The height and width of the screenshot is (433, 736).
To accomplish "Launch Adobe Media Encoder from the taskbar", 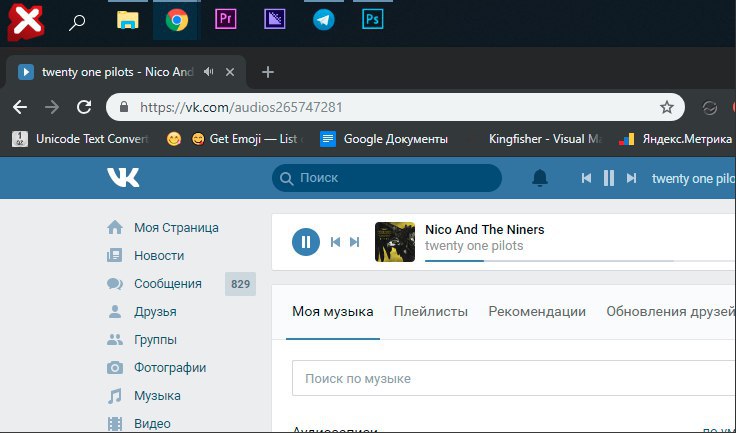I will point(275,19).
